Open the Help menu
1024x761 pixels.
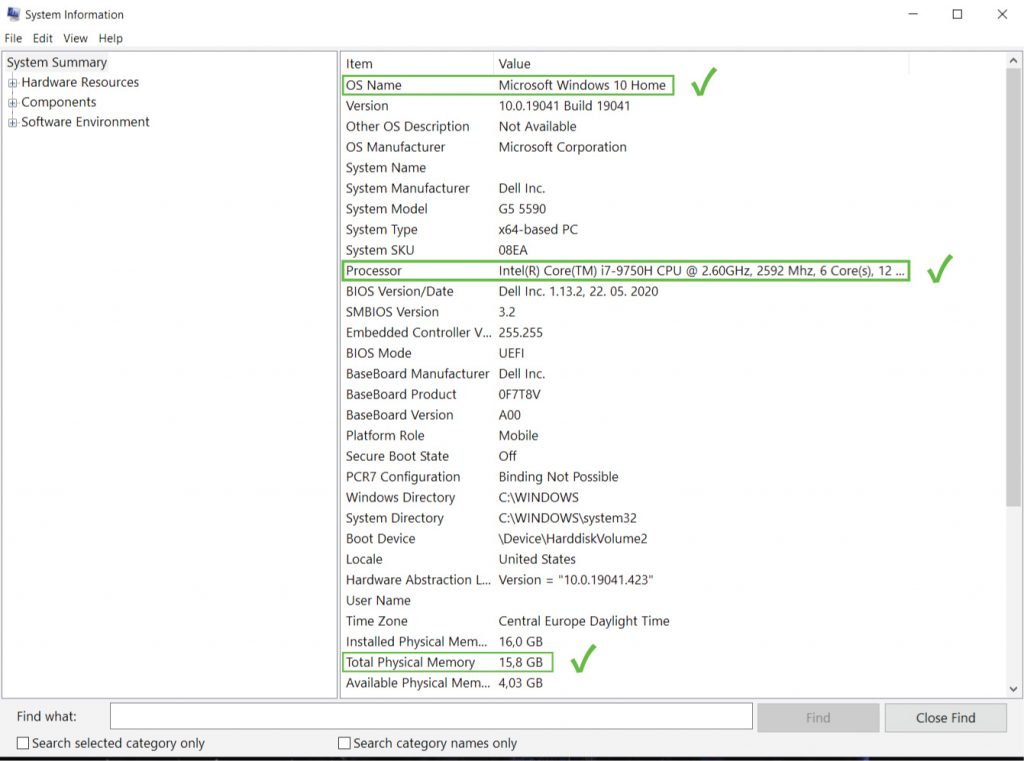pos(110,38)
